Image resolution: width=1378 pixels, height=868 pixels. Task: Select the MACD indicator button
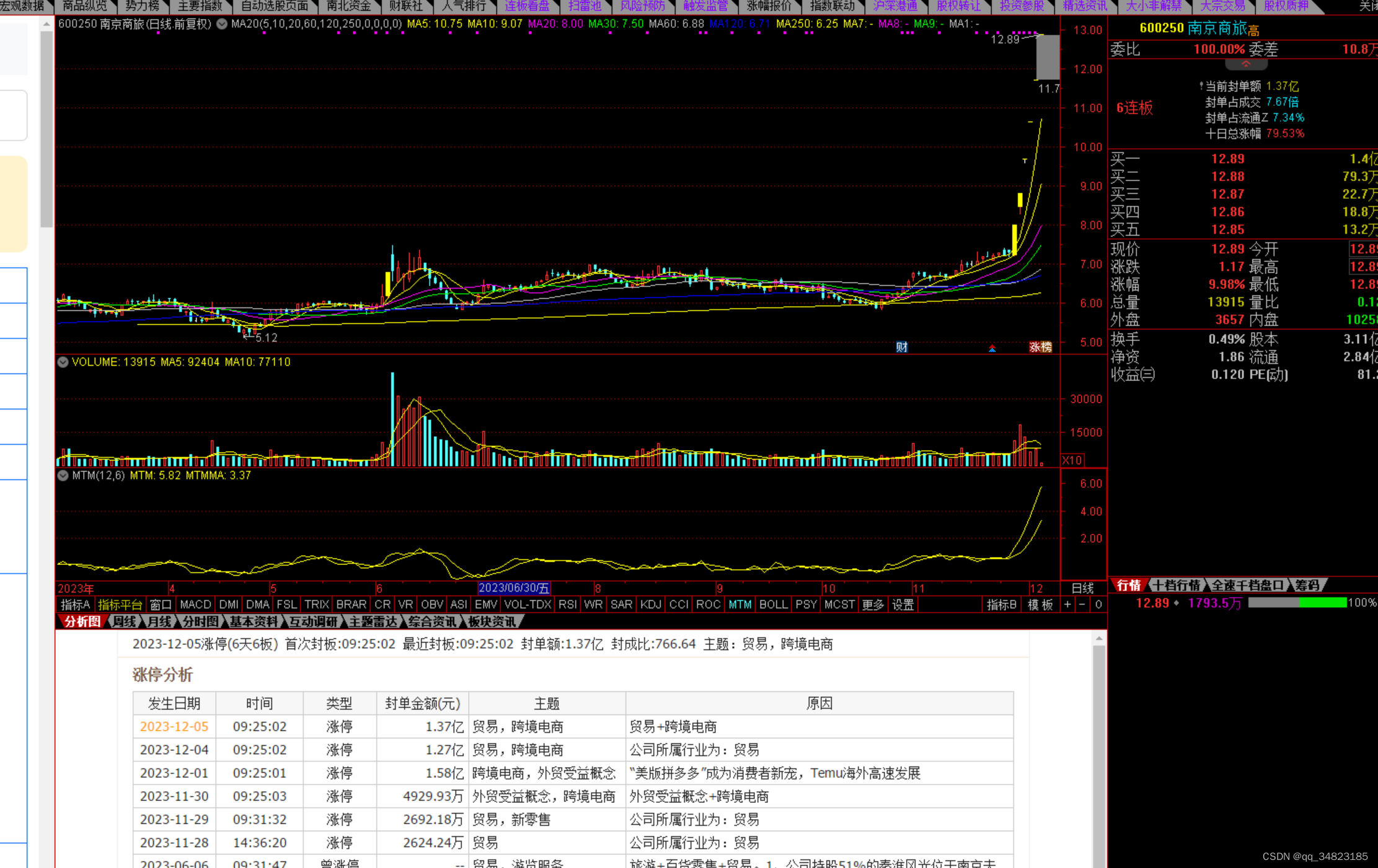click(x=195, y=605)
